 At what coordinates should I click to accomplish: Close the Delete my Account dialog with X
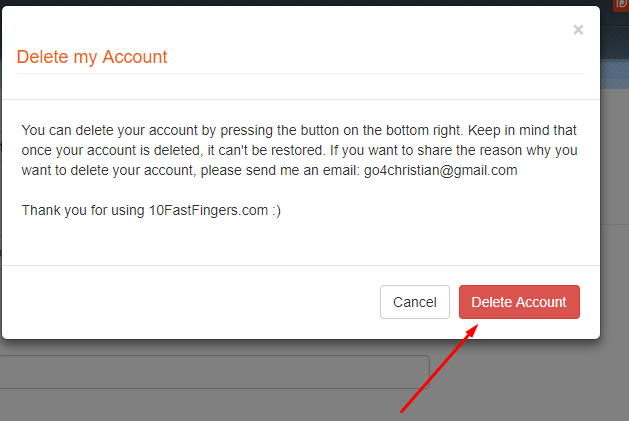tap(578, 30)
